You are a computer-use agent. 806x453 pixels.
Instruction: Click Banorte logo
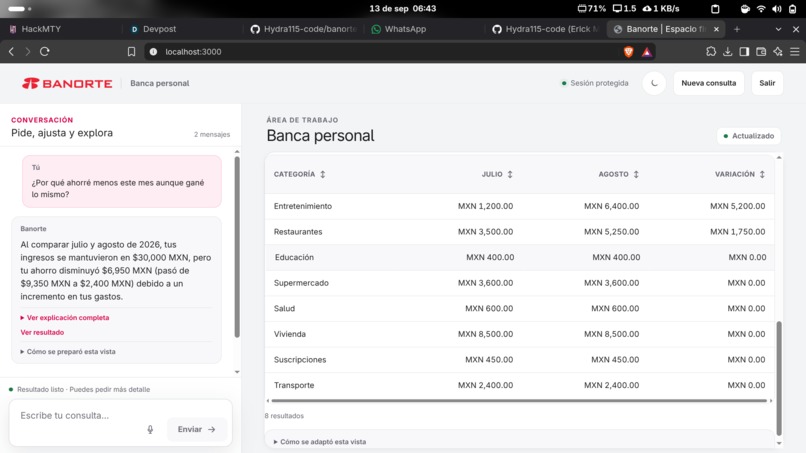click(x=67, y=83)
